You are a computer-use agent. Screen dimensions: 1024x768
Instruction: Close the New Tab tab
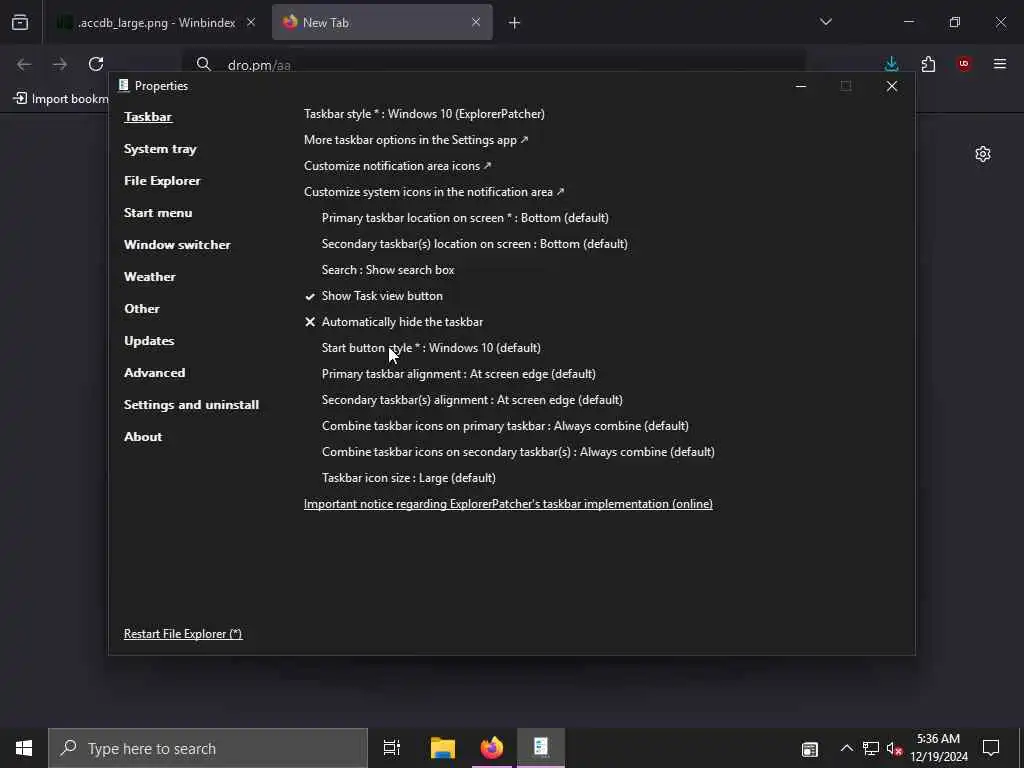476,23
